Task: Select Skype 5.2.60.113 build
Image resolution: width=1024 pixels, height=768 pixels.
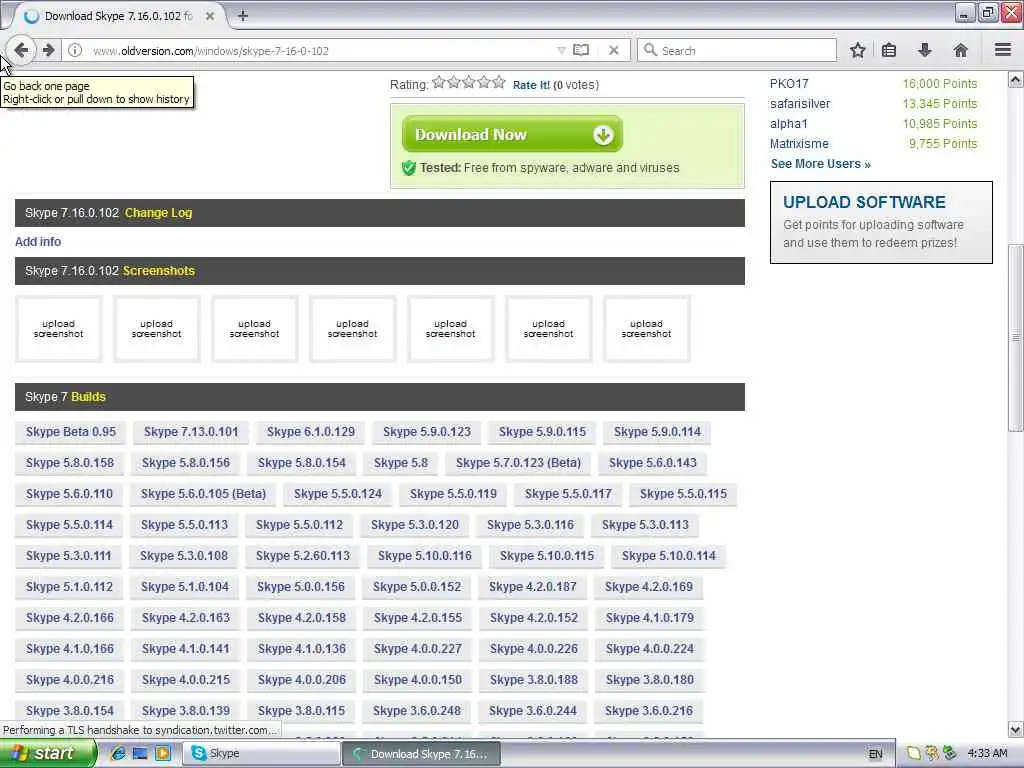Action: tap(303, 556)
